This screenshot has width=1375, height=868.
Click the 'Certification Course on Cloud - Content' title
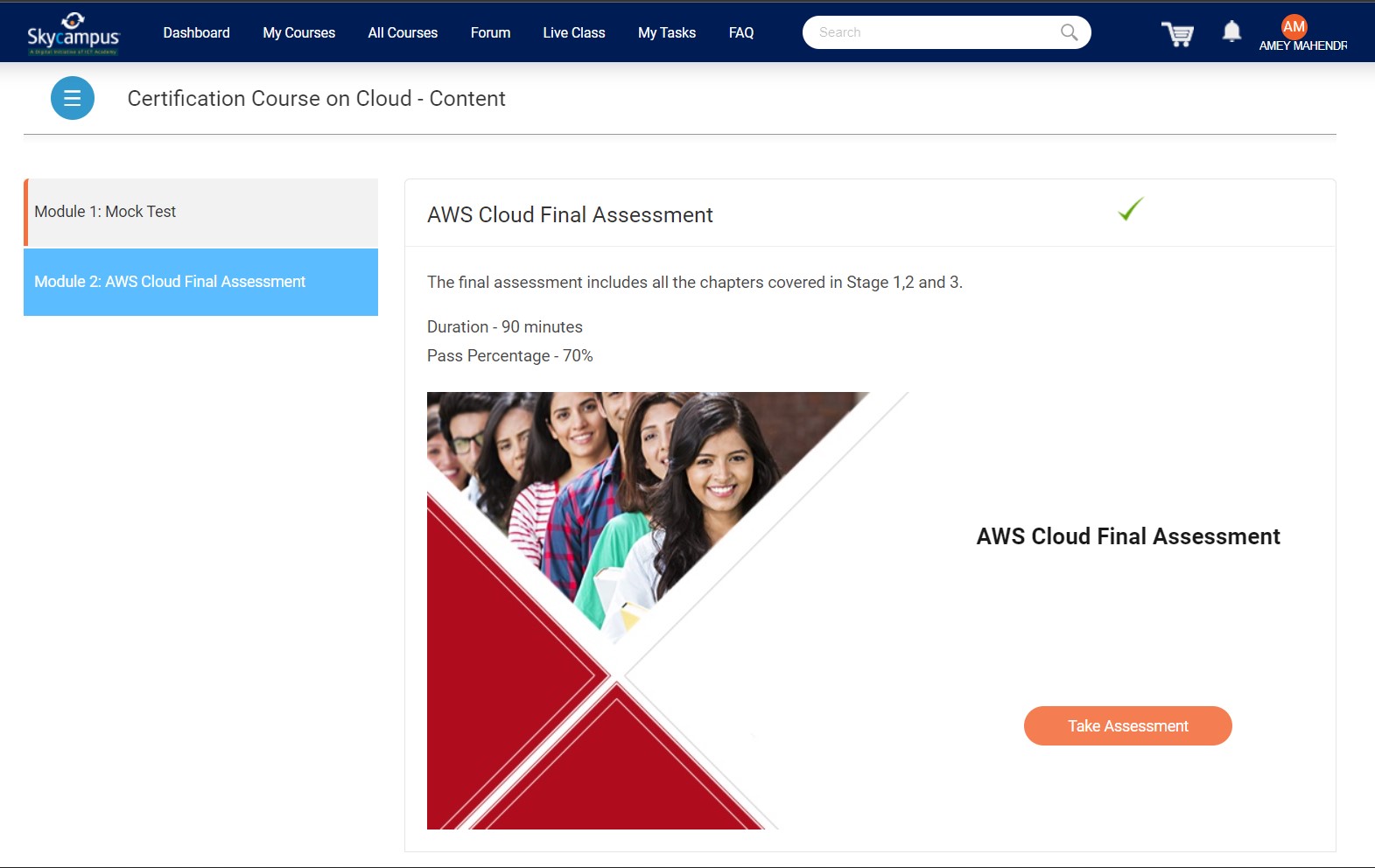(316, 98)
